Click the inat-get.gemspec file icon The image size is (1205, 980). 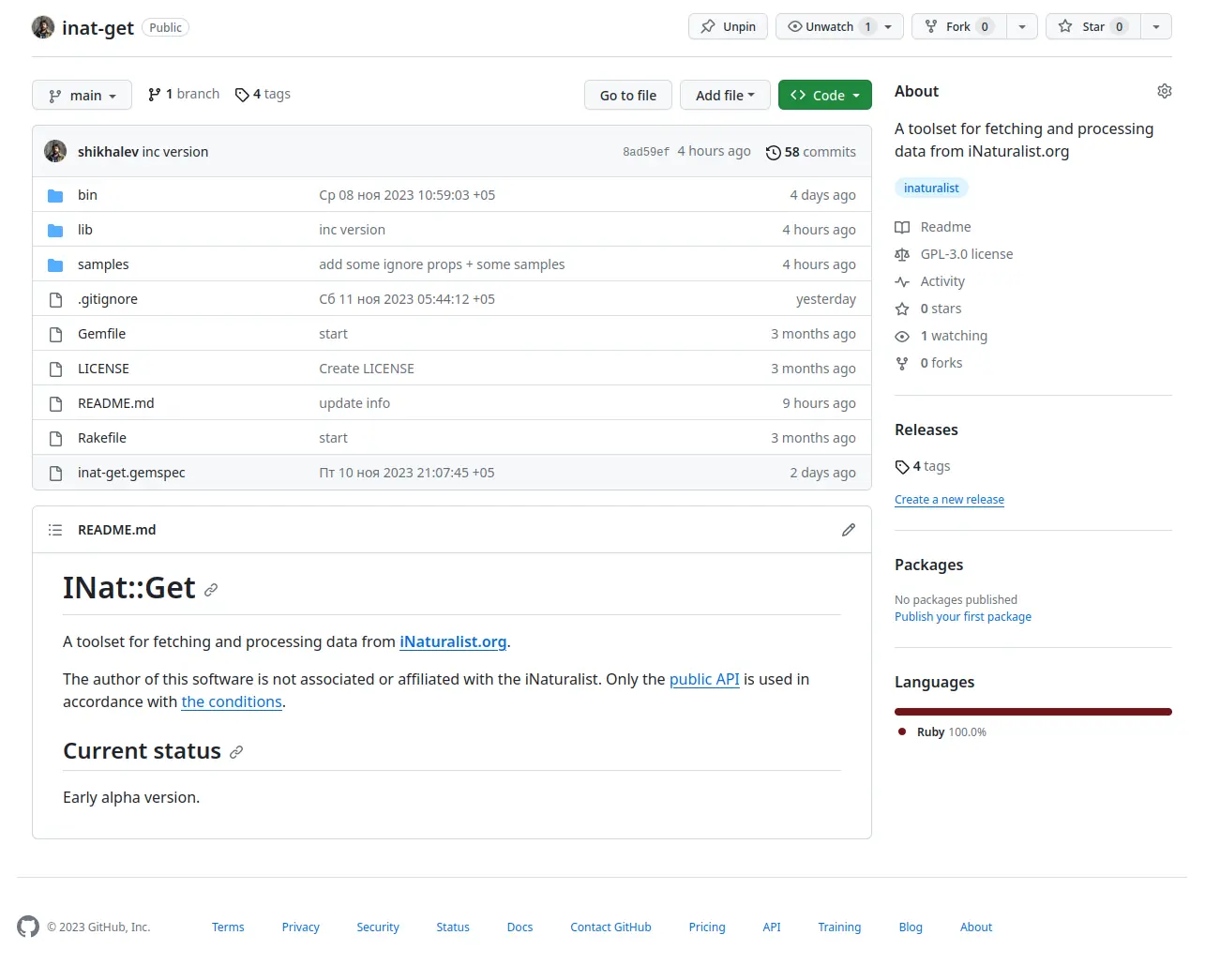tap(55, 473)
